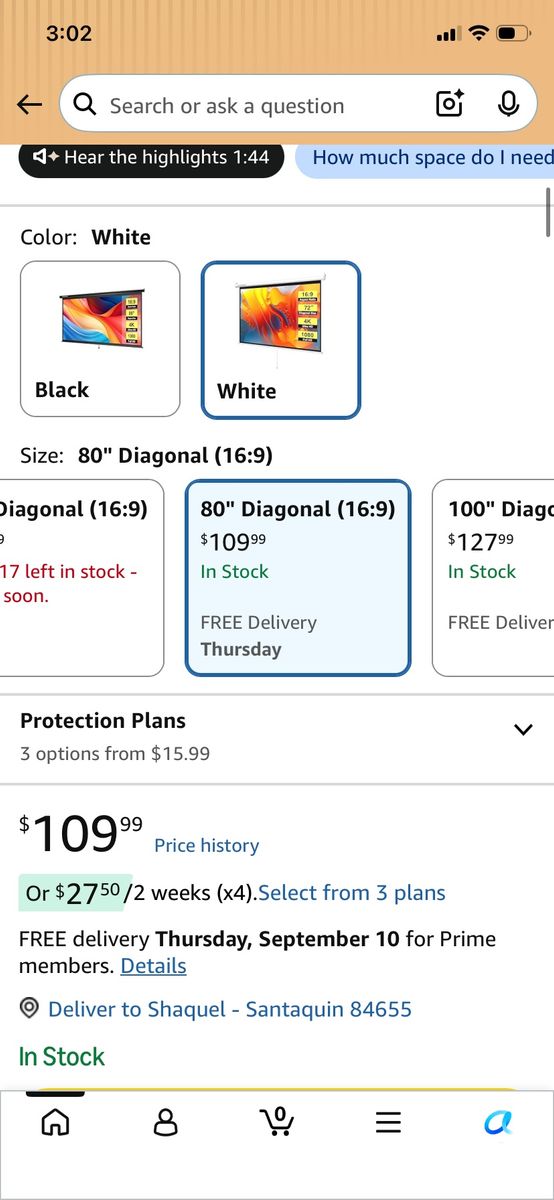This screenshot has height=1200, width=554.
Task: Expand the Protection Plans section
Action: tap(277, 736)
